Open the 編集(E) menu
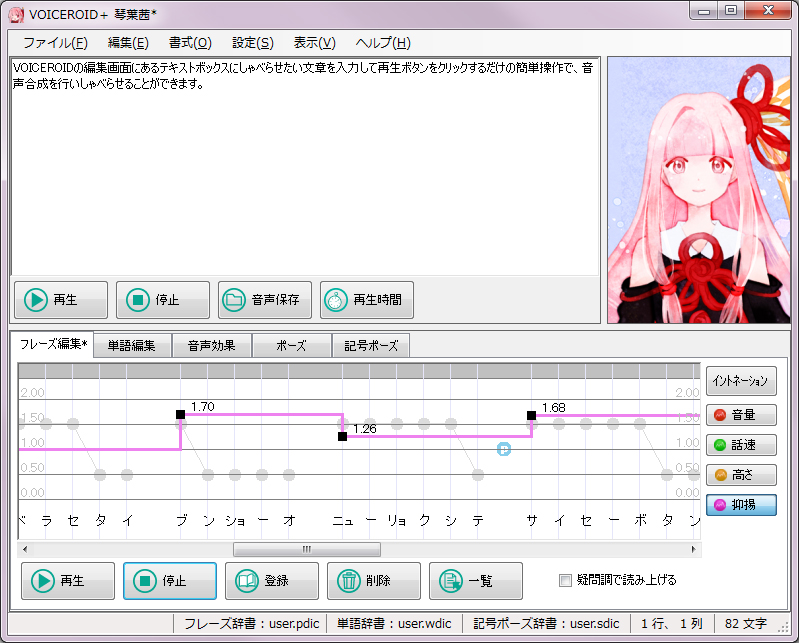 point(128,43)
